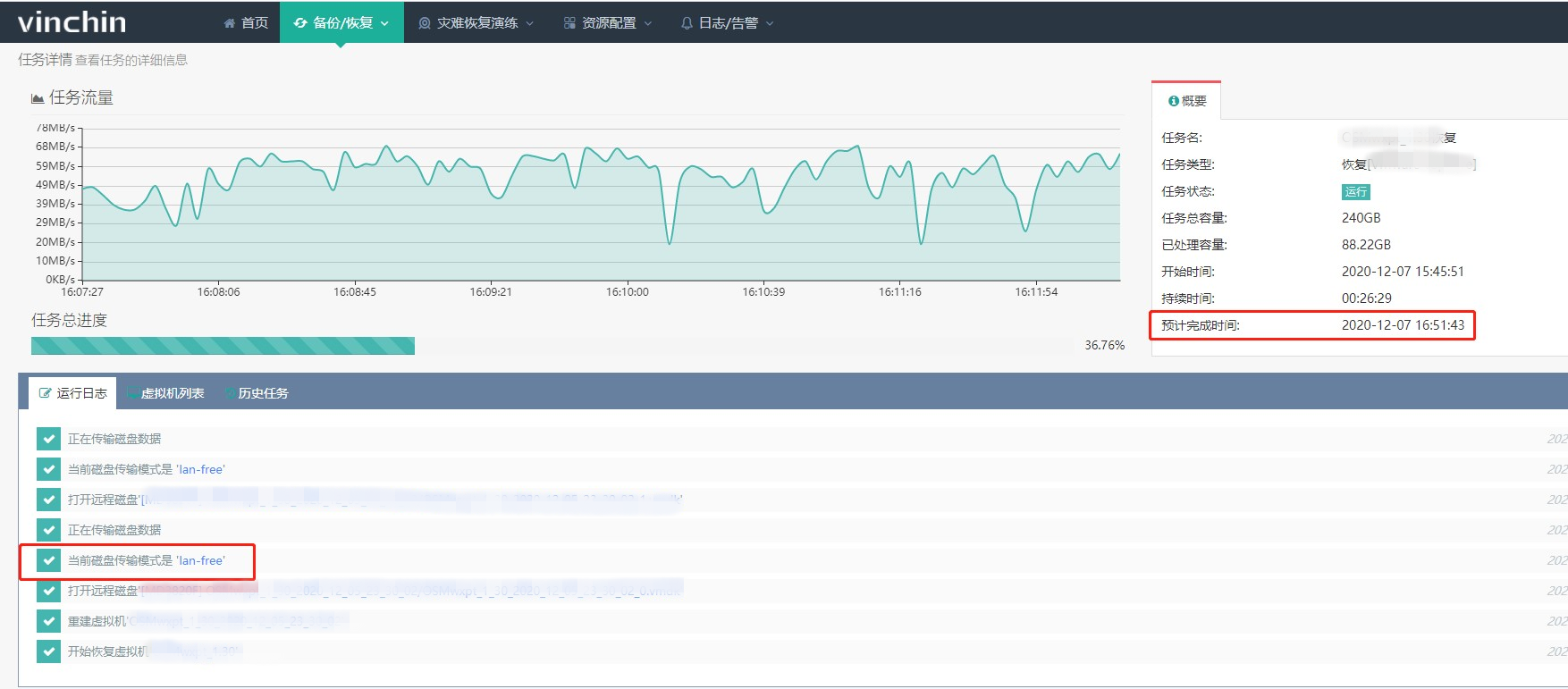This screenshot has width=1568, height=689.
Task: Click checkmark next to 重建虚拟机 log entry
Action: [x=48, y=621]
